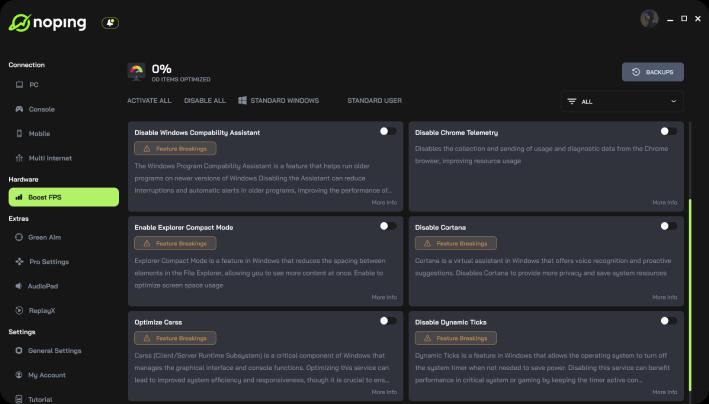Click the Optimize Csrss title

pyautogui.click(x=158, y=322)
